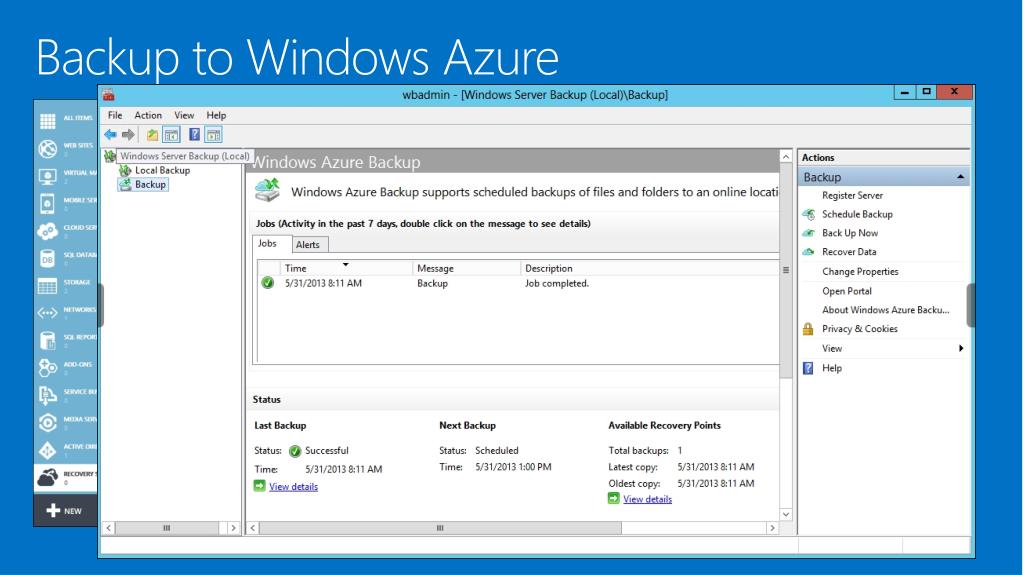Open View details under Last Backup

pyautogui.click(x=293, y=487)
